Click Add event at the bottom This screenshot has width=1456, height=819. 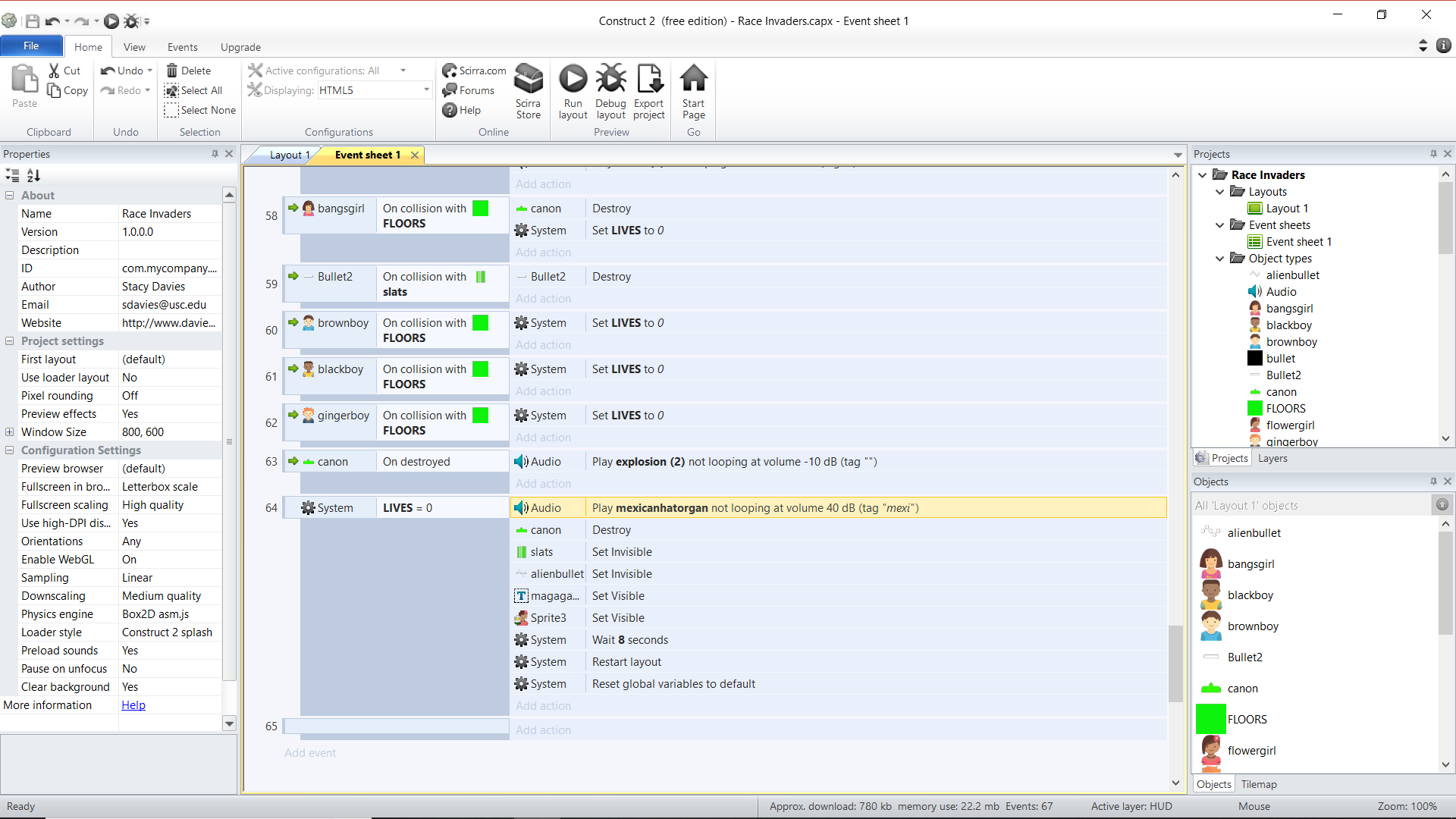(310, 753)
